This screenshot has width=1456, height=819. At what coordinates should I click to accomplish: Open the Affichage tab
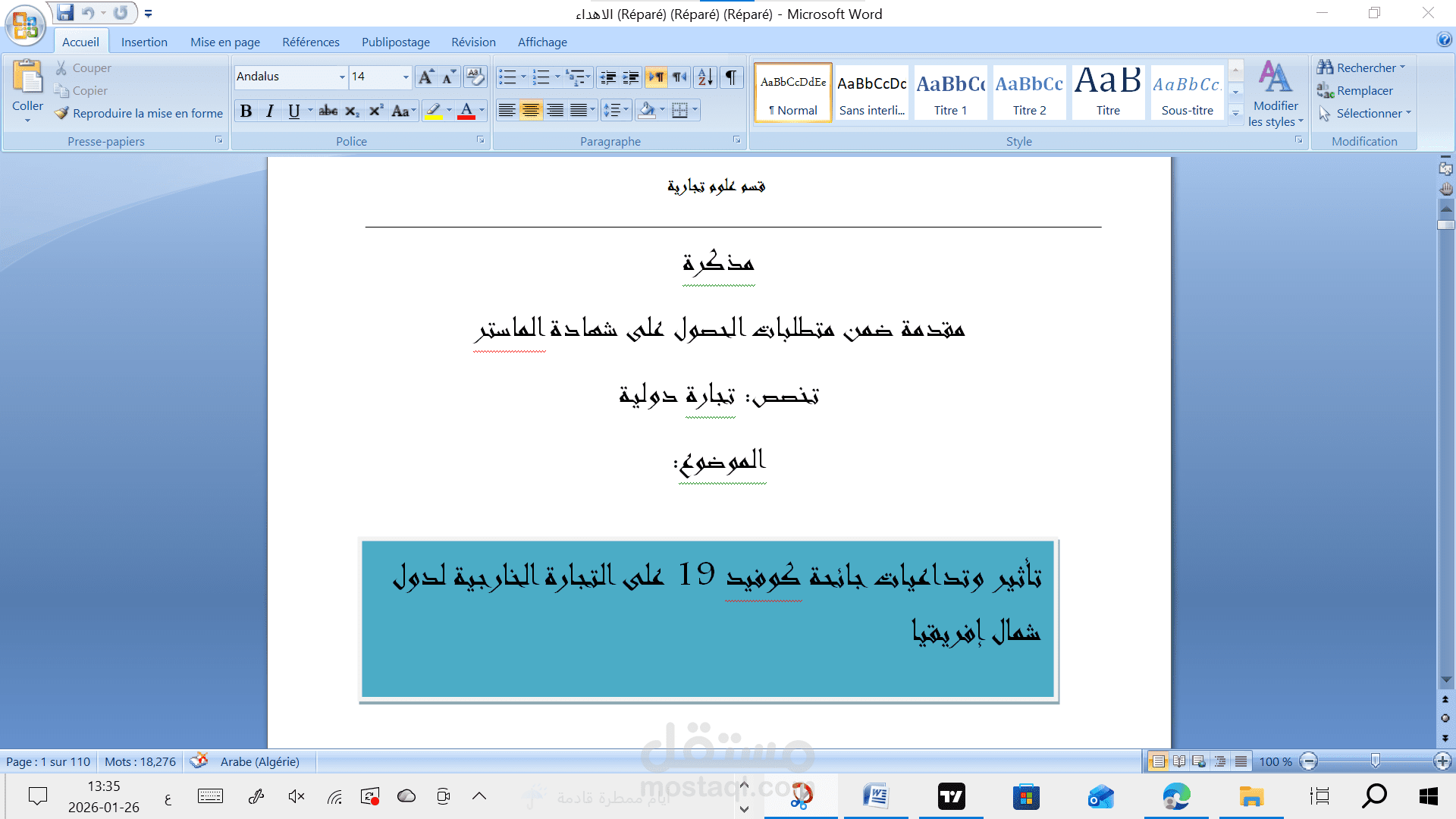tap(542, 42)
